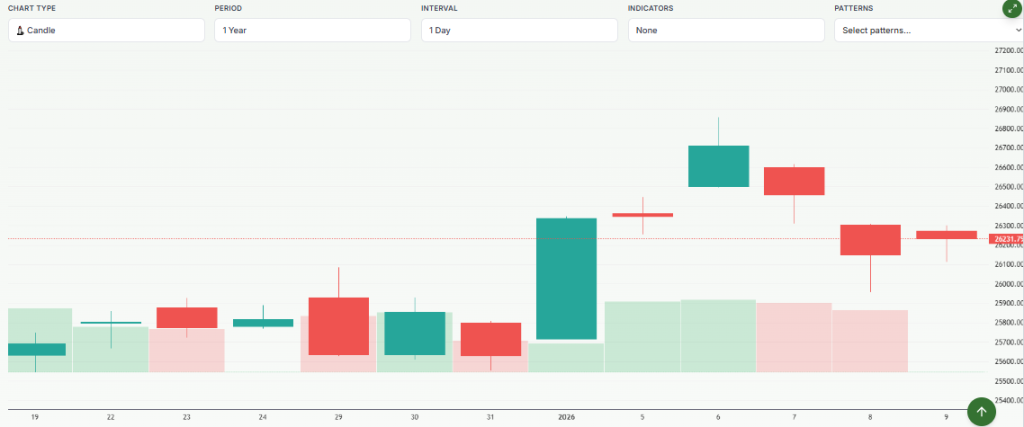This screenshot has width=1024, height=427.
Task: Click the small red candle for date 5
Action: (643, 215)
